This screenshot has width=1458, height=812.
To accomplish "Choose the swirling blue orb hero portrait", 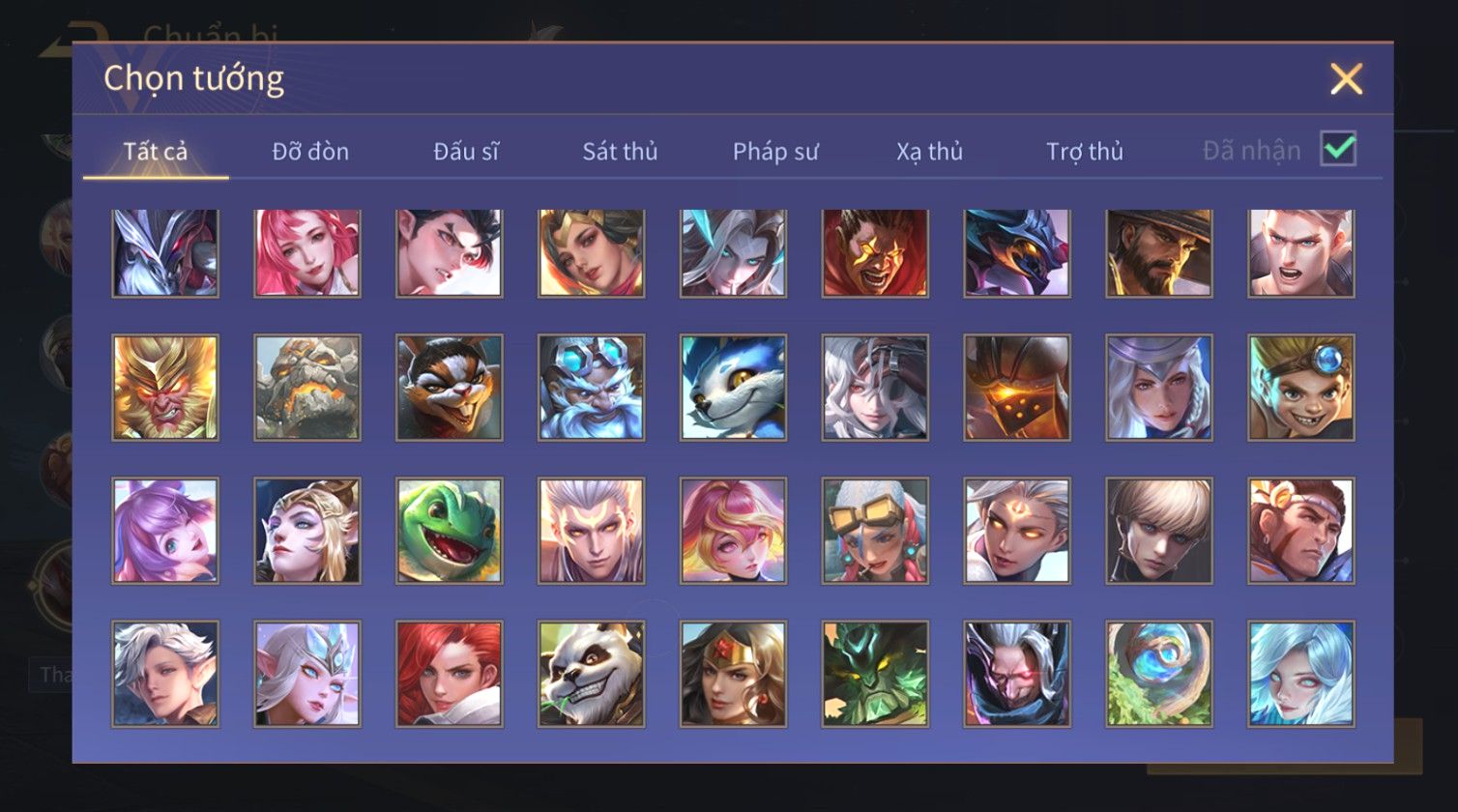I will click(x=1159, y=674).
